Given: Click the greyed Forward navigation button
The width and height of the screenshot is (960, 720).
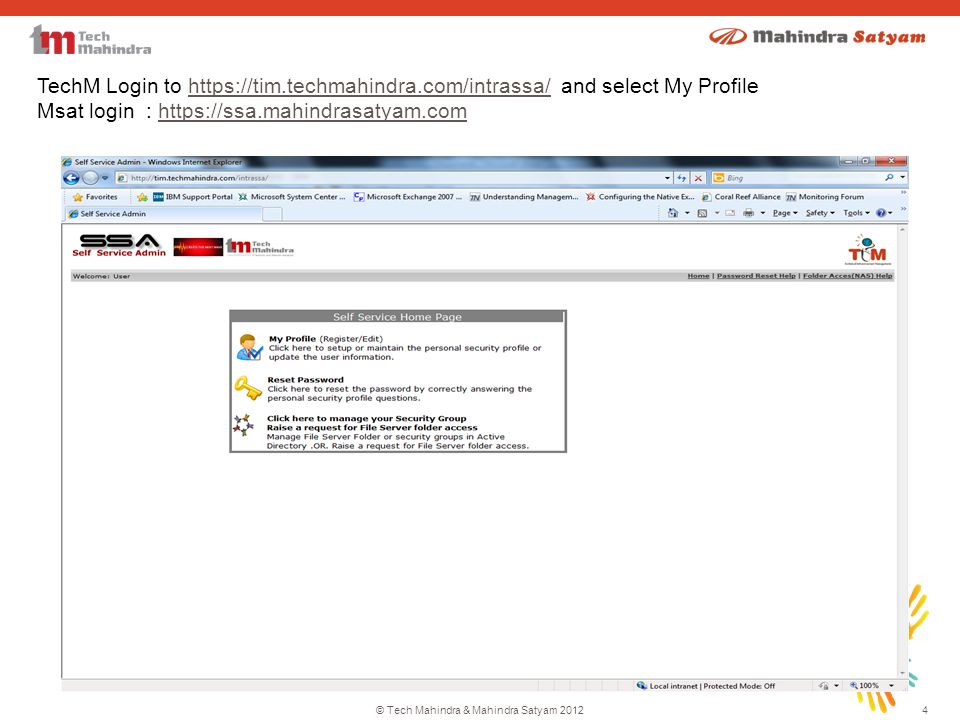Looking at the screenshot, I should point(90,178).
